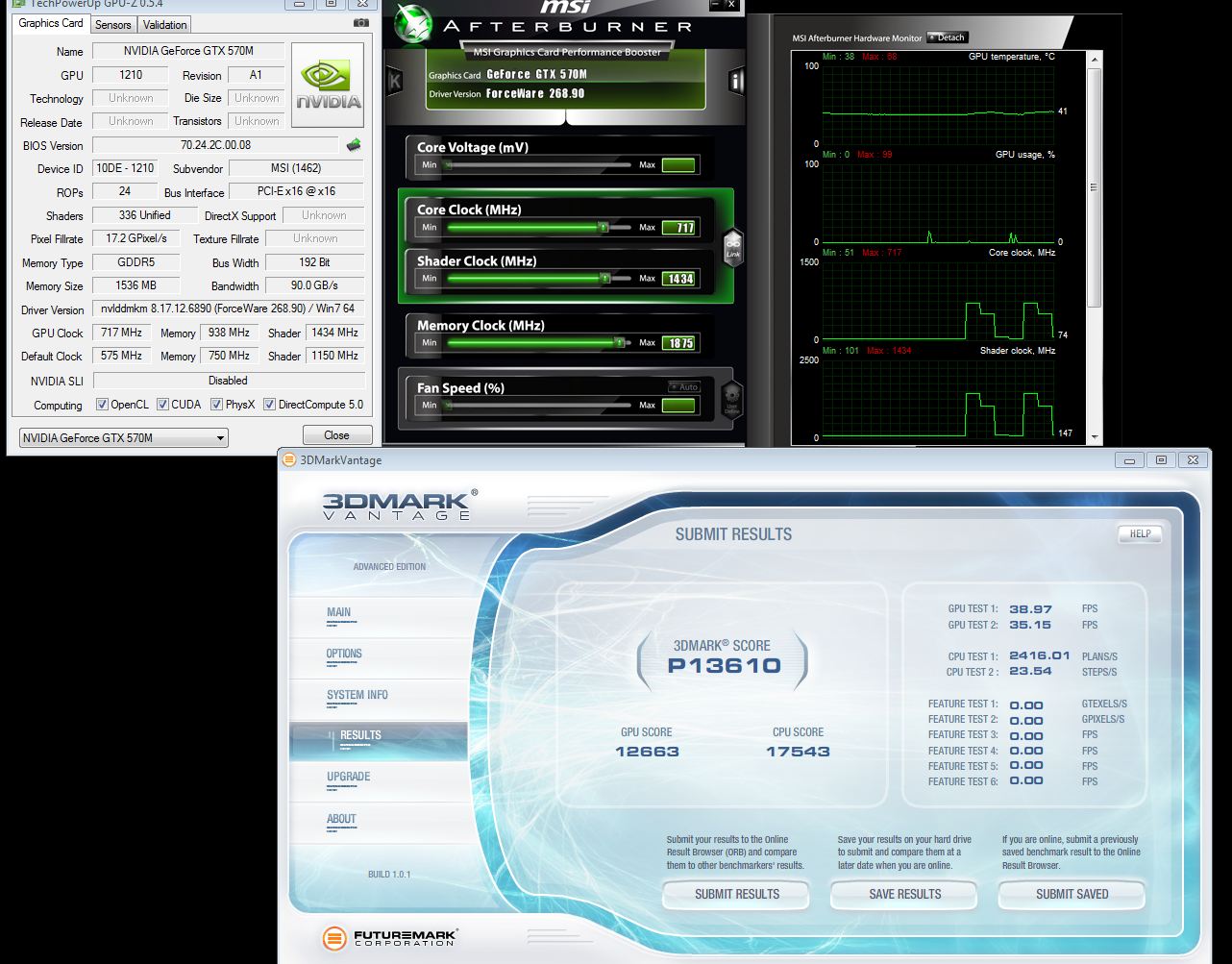Click the SUBMIT SAVED button
The image size is (1232, 964).
point(1072,894)
